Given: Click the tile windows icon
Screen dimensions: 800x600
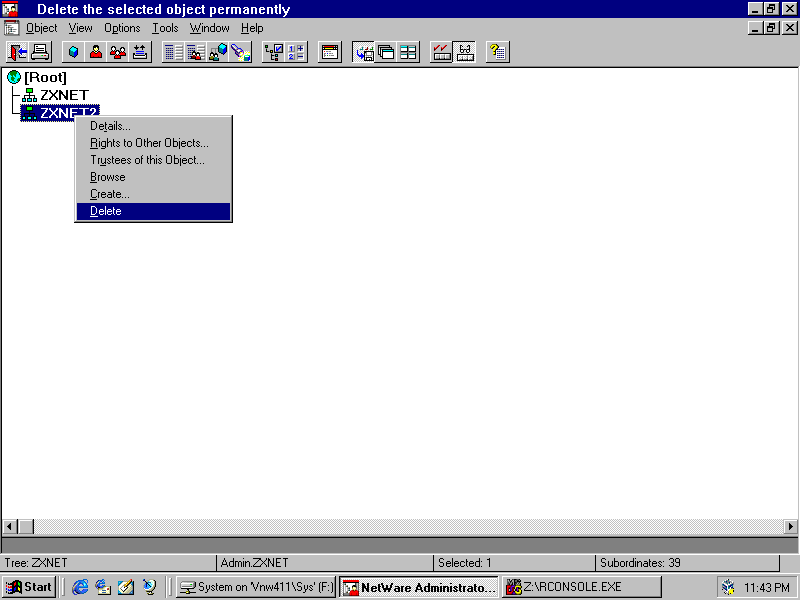Looking at the screenshot, I should coord(408,52).
